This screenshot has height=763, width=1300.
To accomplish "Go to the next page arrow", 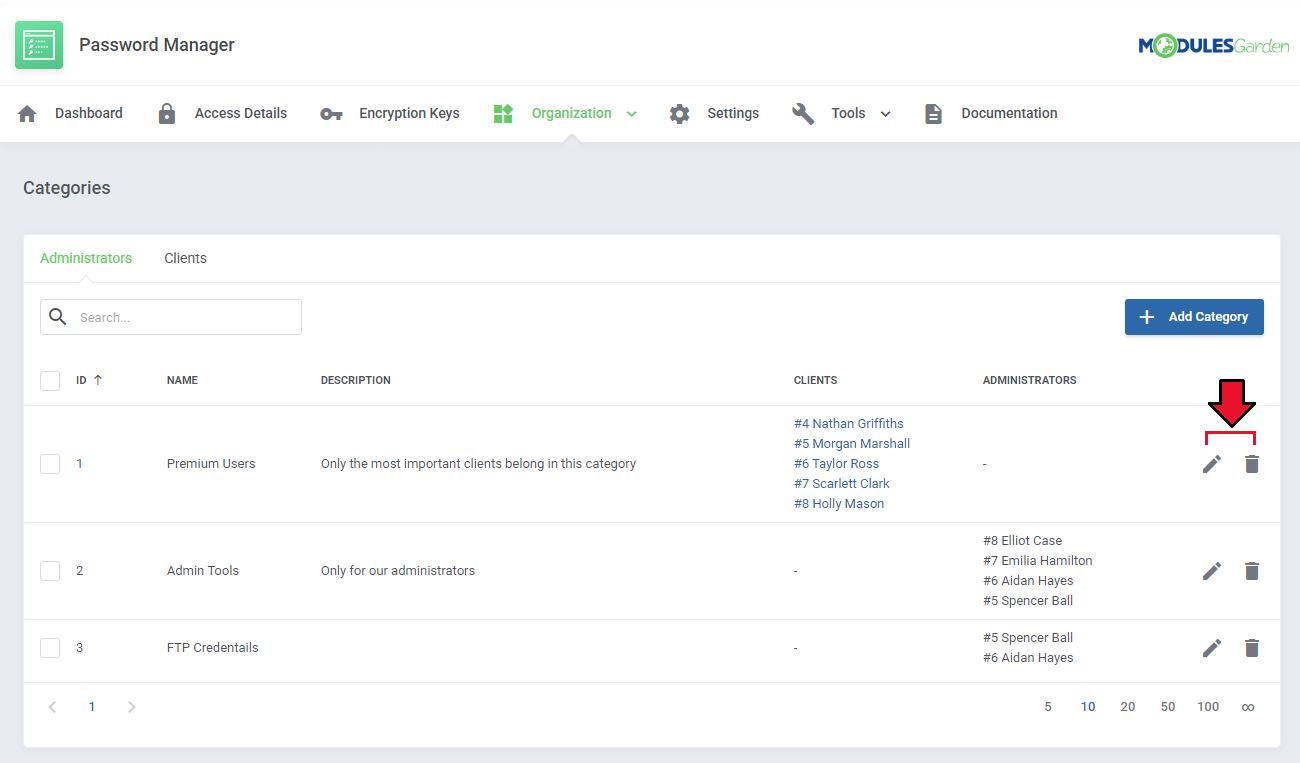I will [x=132, y=707].
